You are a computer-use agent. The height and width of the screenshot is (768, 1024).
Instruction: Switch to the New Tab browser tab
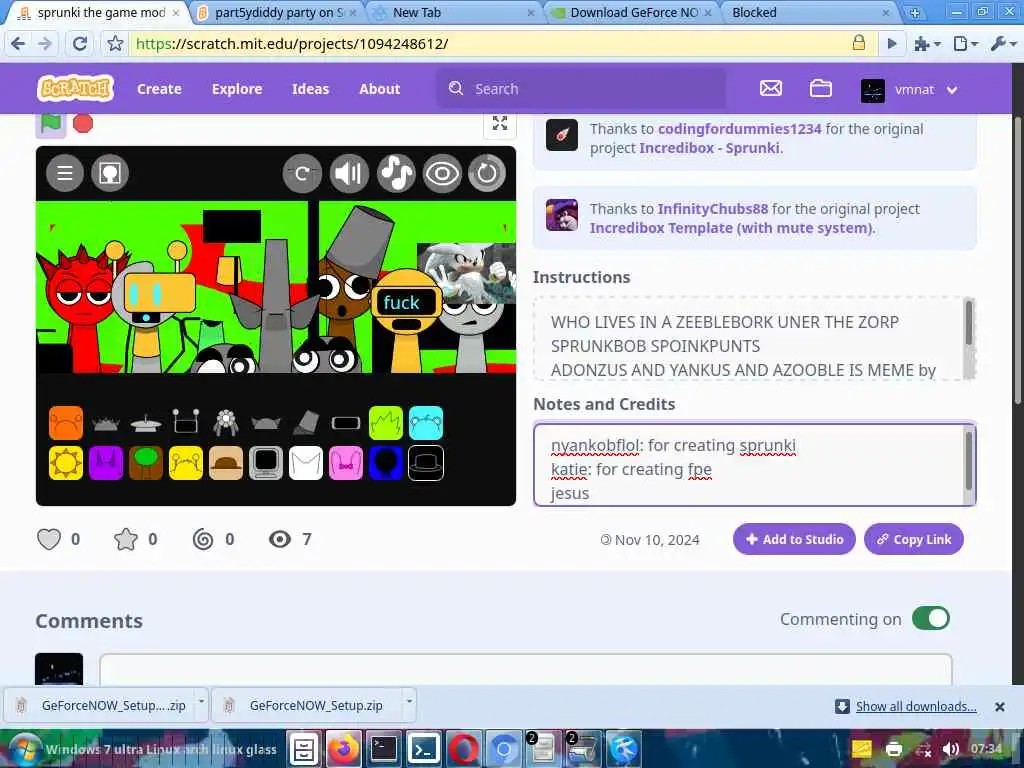pos(453,12)
